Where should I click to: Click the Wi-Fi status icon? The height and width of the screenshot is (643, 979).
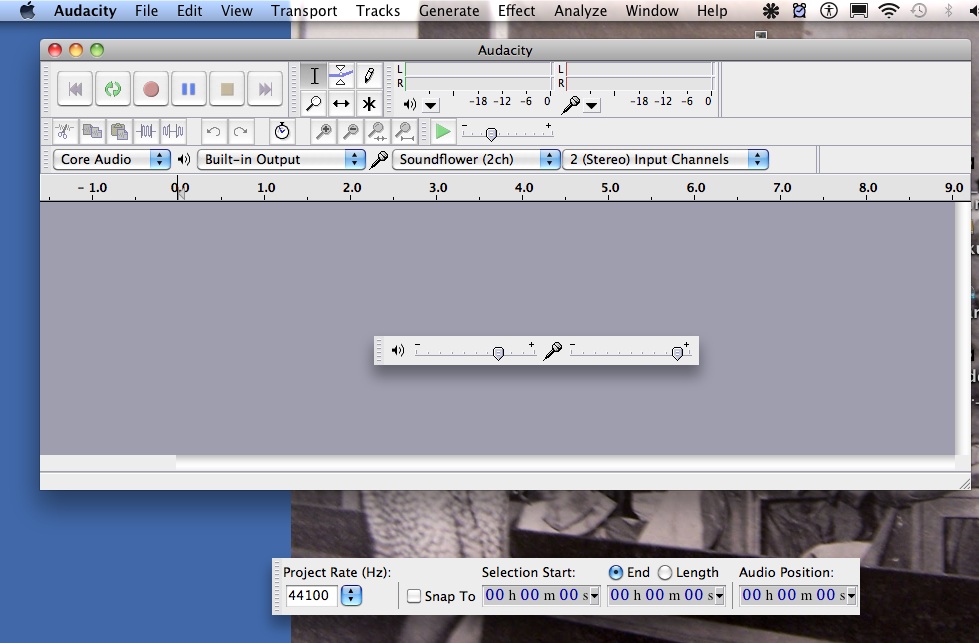click(888, 11)
